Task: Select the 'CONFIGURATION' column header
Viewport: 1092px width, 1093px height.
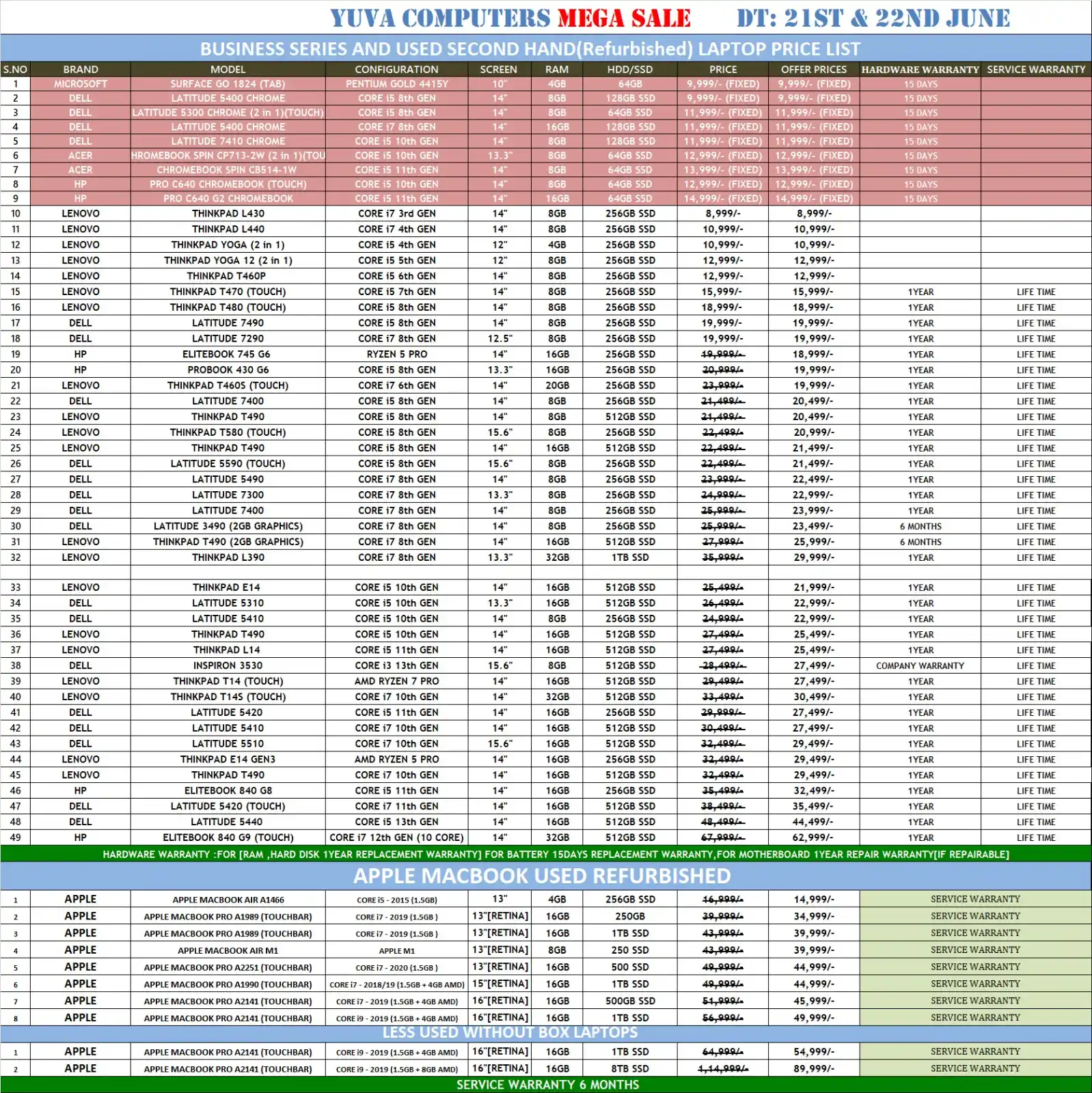Action: (397, 70)
